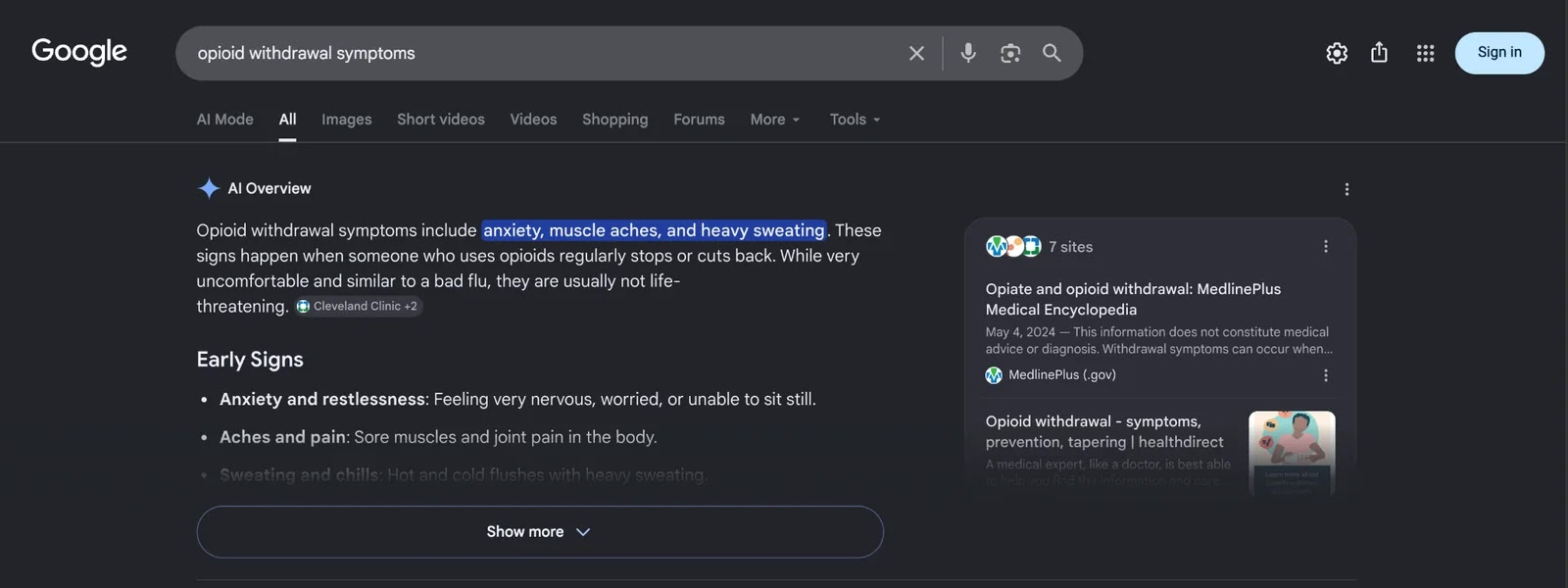Expand the More dropdown
The image size is (1568, 588).
point(775,120)
